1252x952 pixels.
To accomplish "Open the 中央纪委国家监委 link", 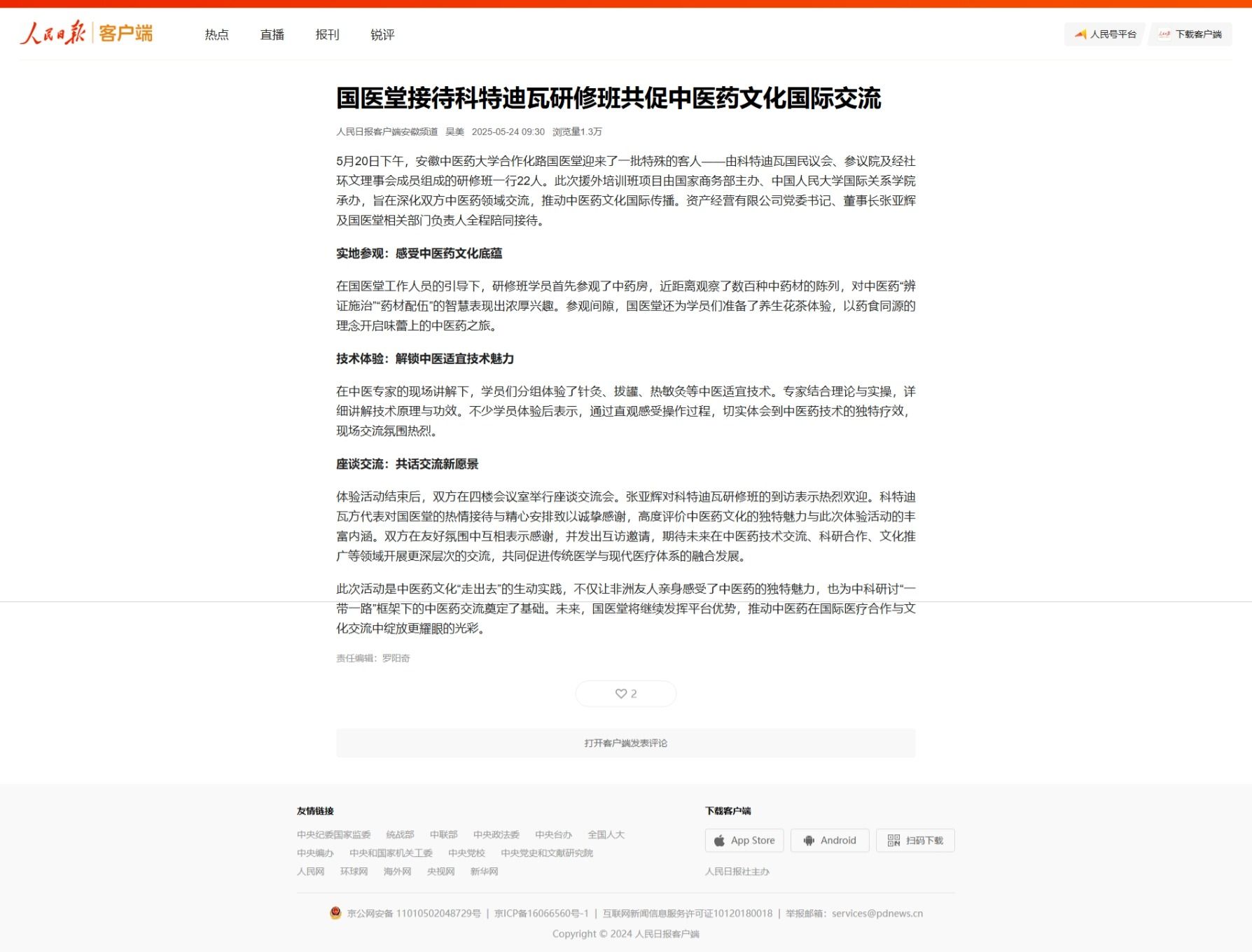I will (x=333, y=834).
